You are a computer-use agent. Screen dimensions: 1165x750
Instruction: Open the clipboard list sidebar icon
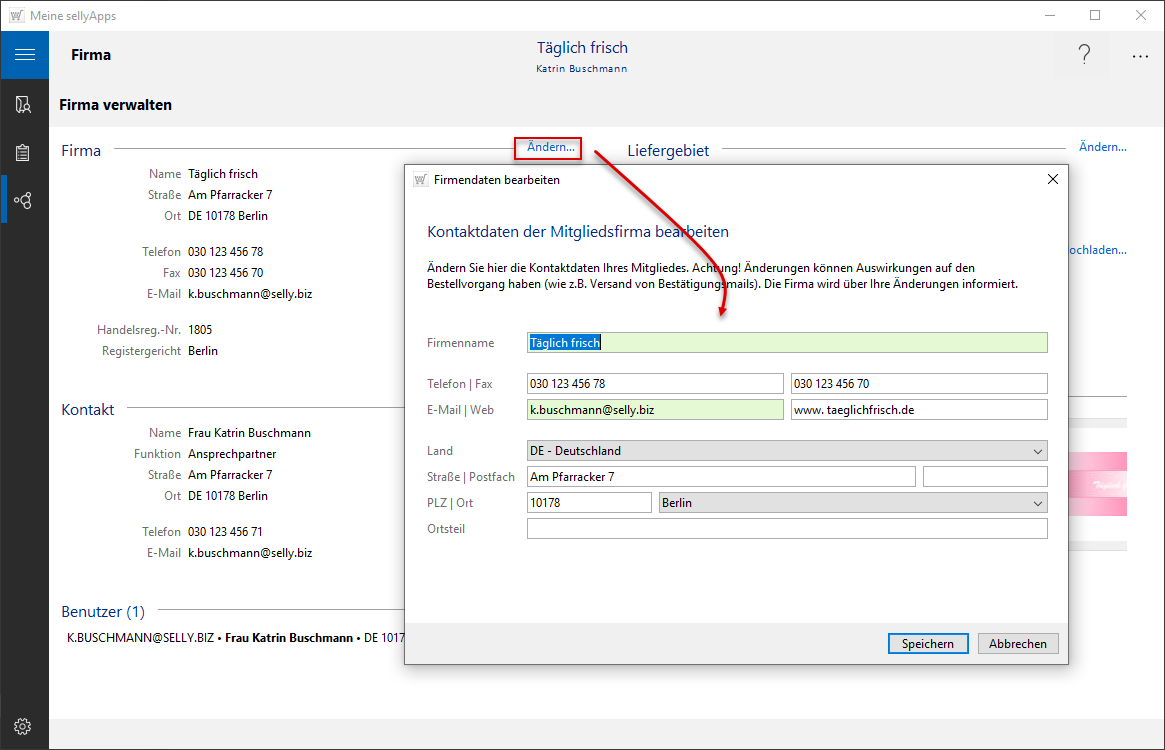click(x=24, y=153)
